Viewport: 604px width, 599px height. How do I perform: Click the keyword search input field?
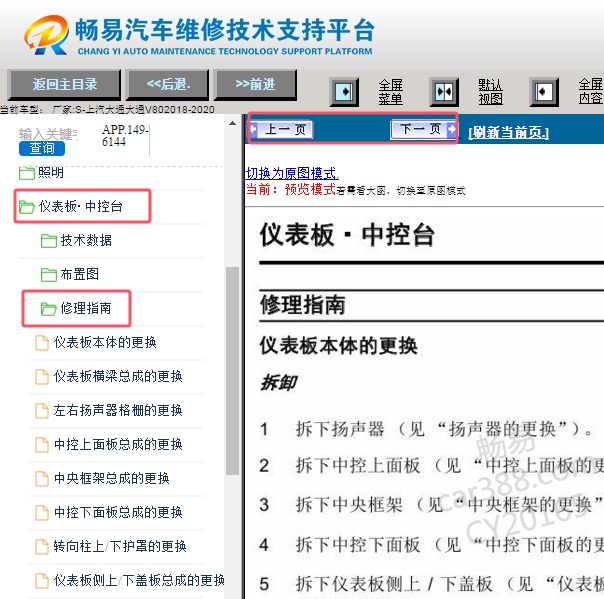[48, 134]
